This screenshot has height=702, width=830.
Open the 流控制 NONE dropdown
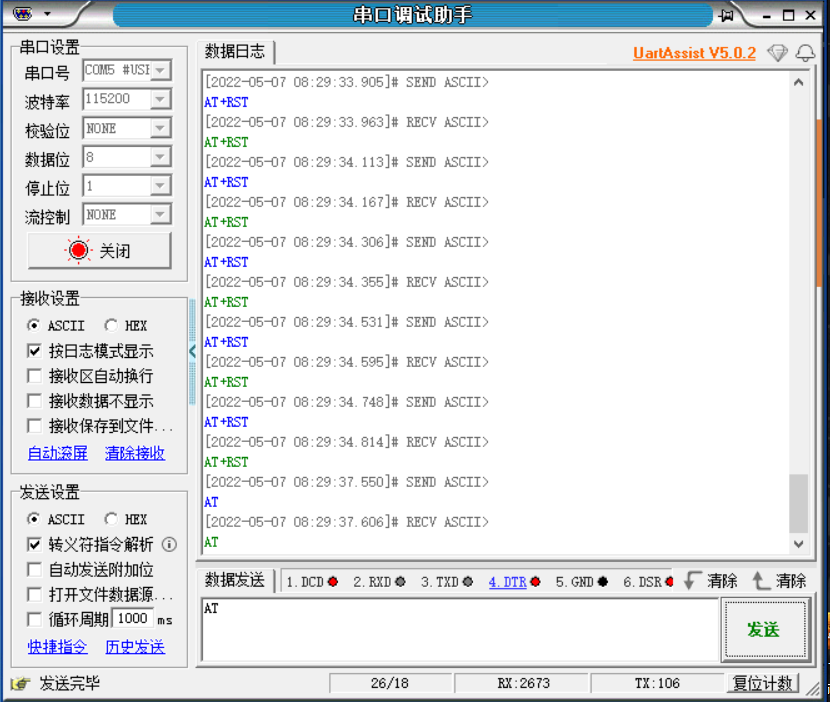coord(161,214)
